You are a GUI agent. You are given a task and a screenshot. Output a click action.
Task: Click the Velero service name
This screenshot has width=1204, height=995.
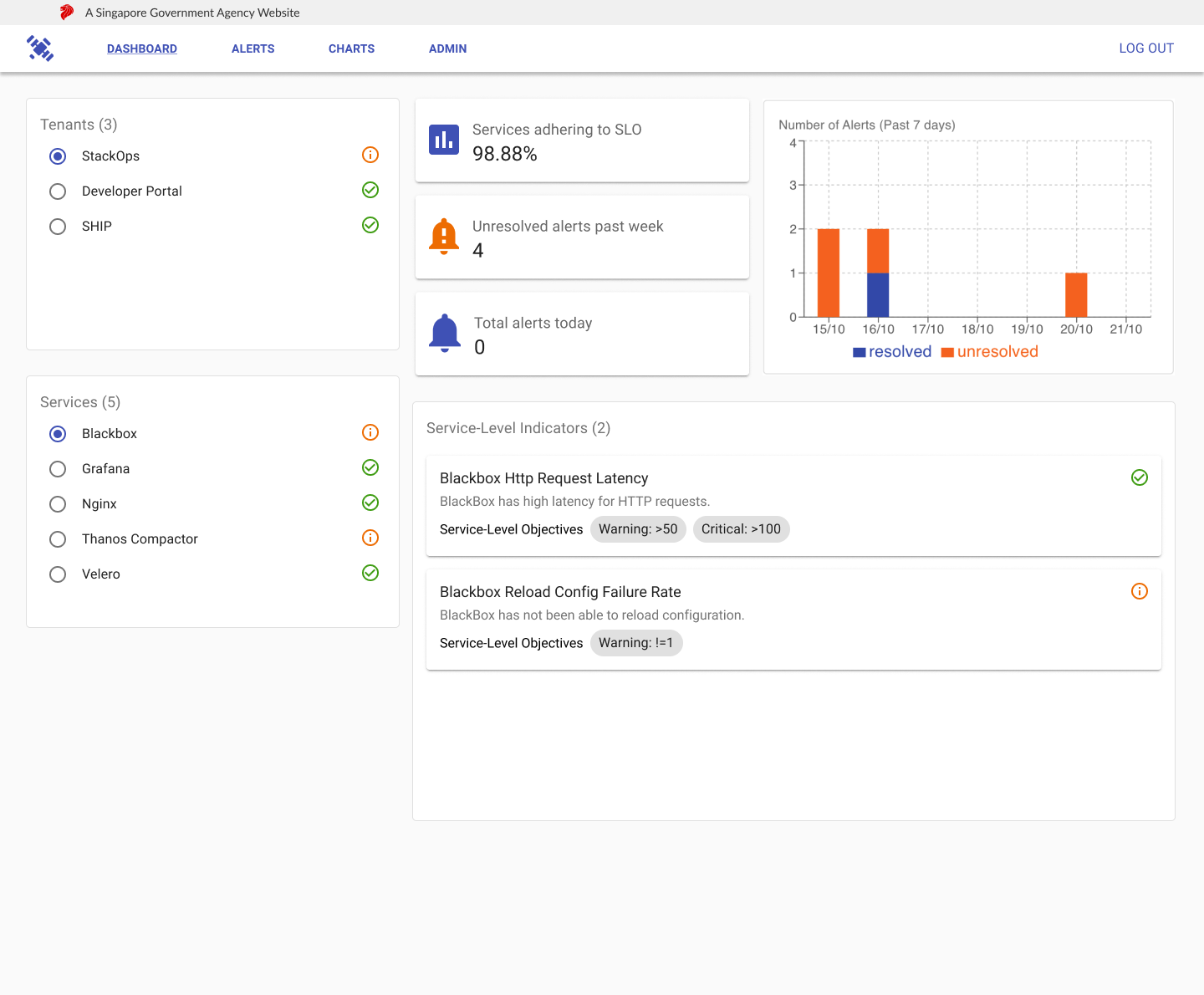pyautogui.click(x=101, y=574)
